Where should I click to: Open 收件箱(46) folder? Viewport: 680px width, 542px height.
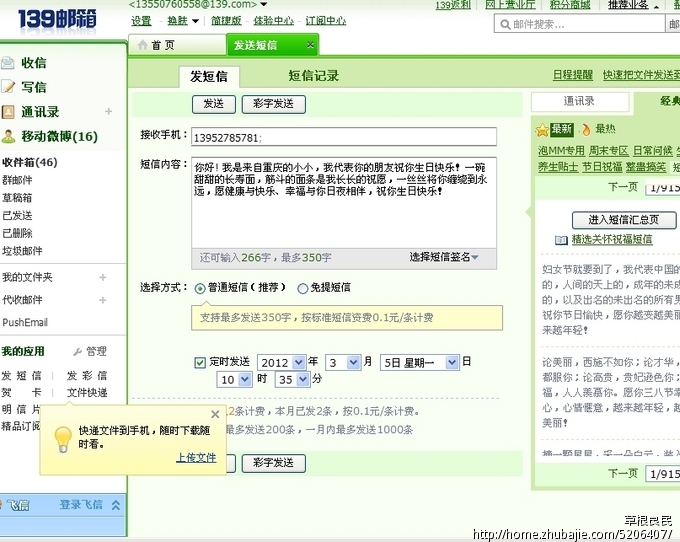point(29,163)
